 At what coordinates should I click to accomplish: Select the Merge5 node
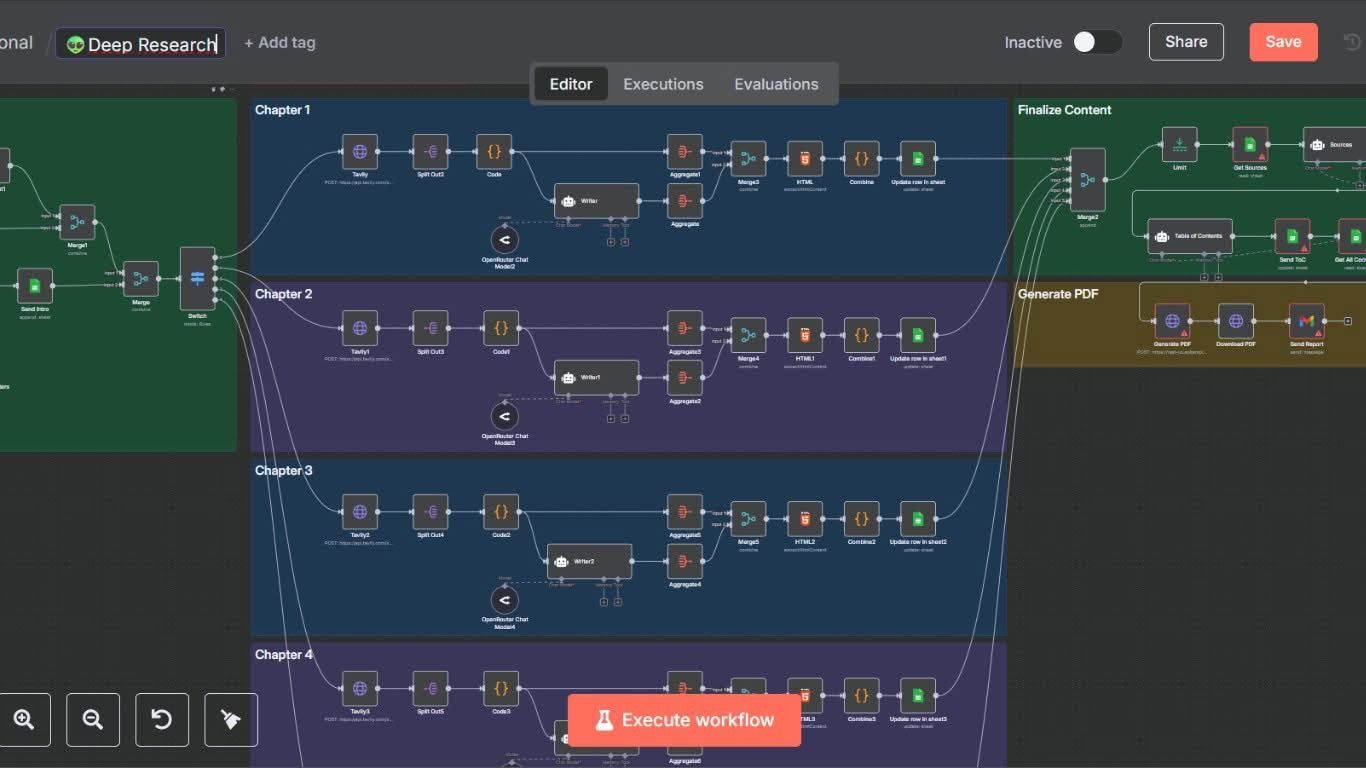(749, 518)
